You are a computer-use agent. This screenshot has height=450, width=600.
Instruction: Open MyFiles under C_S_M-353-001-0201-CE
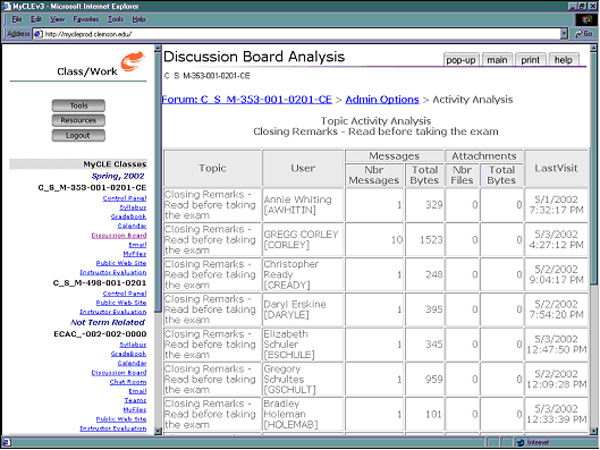[134, 254]
